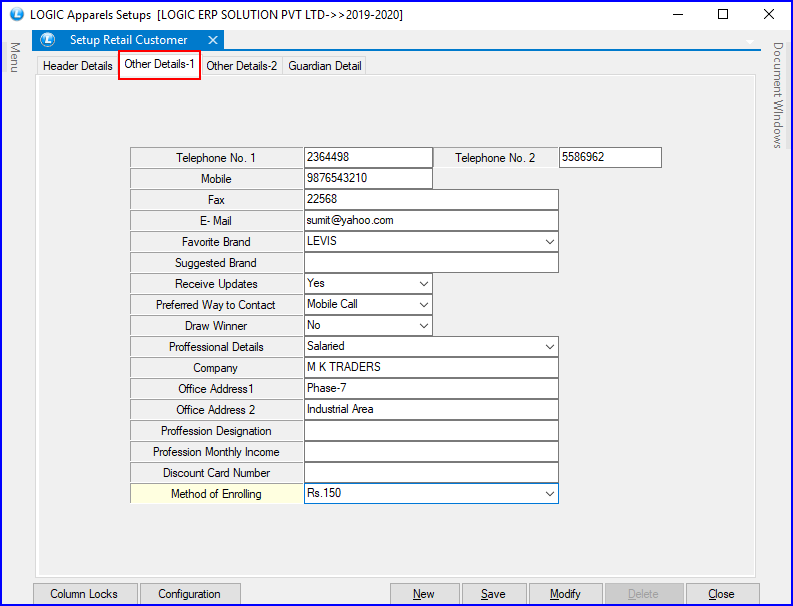Click the Office Address 2 field
This screenshot has height=606, width=793.
(x=431, y=410)
